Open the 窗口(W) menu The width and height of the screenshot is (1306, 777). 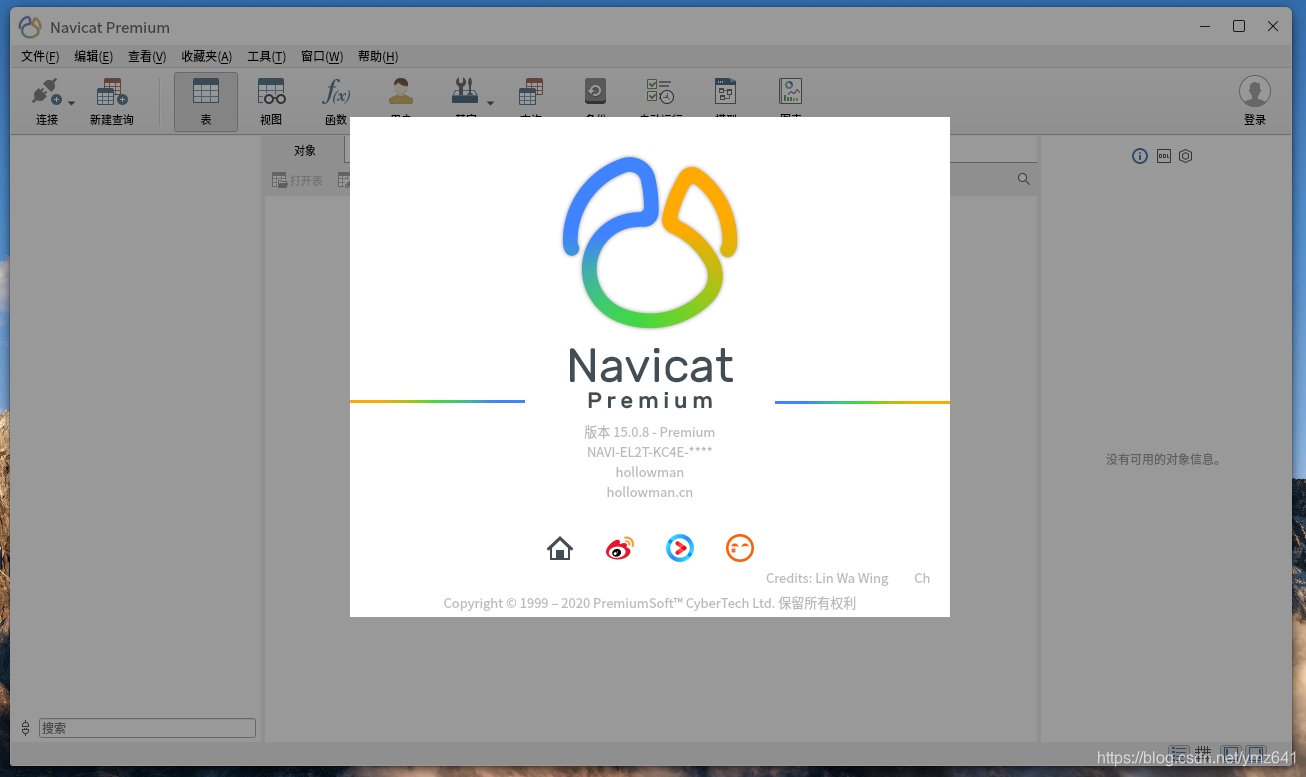(322, 57)
